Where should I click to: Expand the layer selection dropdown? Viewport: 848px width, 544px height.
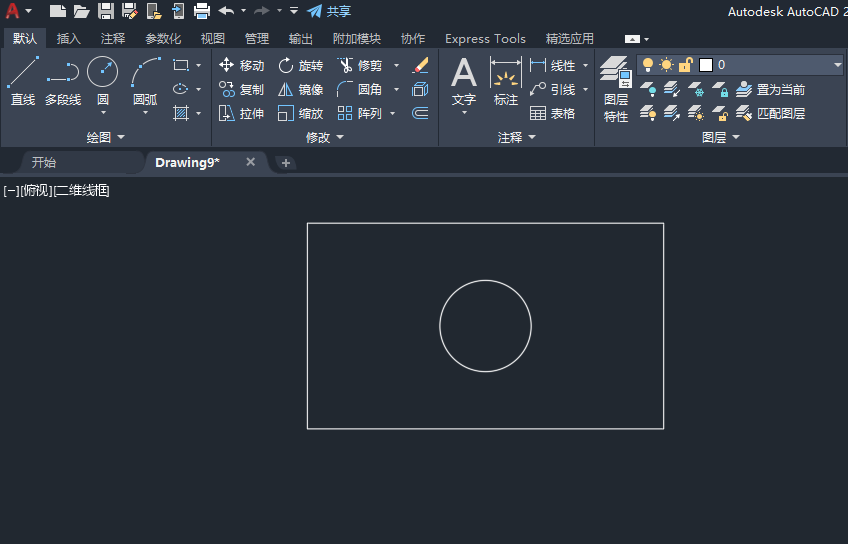(837, 65)
